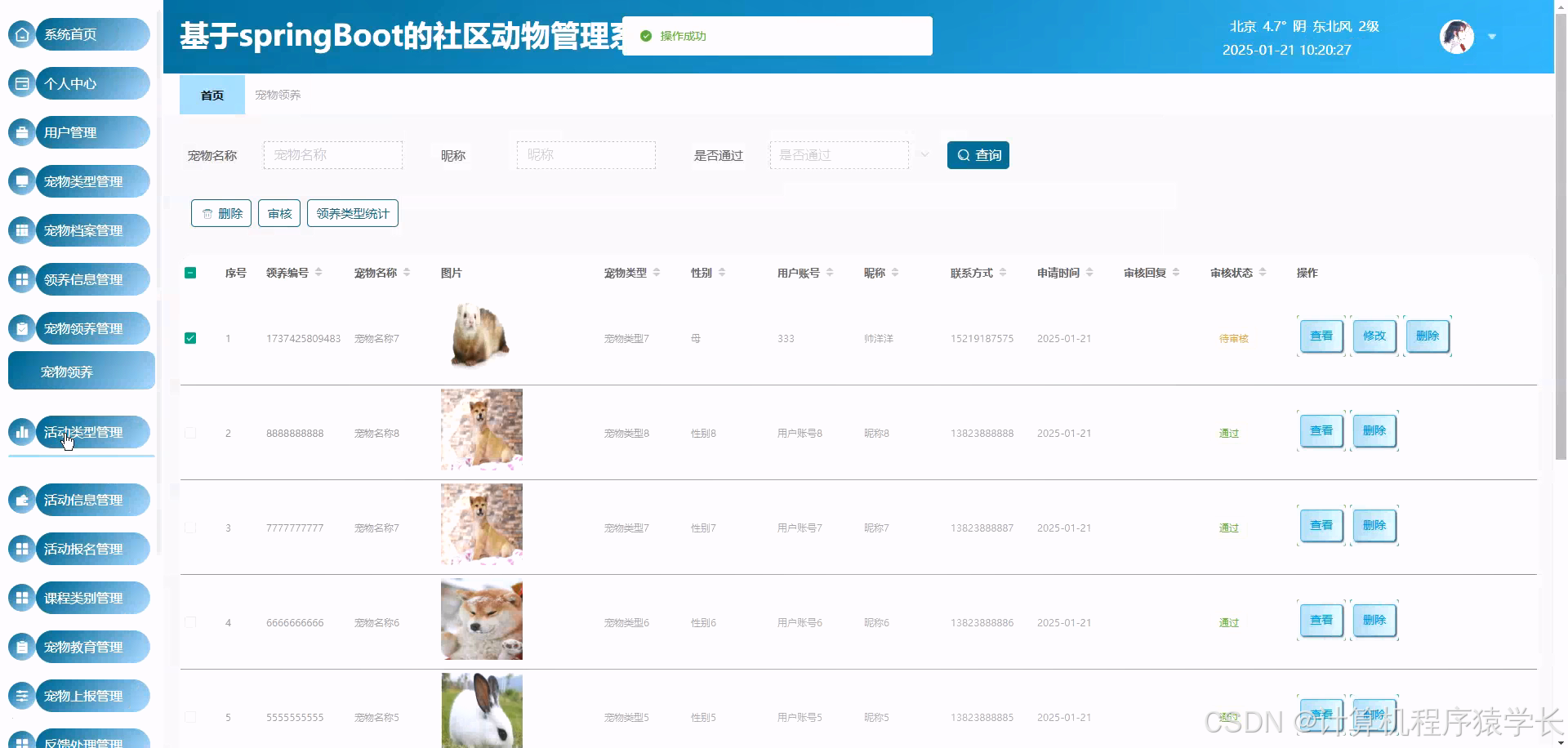
Task: Click the 用户管理 user management icon
Action: pyautogui.click(x=21, y=132)
